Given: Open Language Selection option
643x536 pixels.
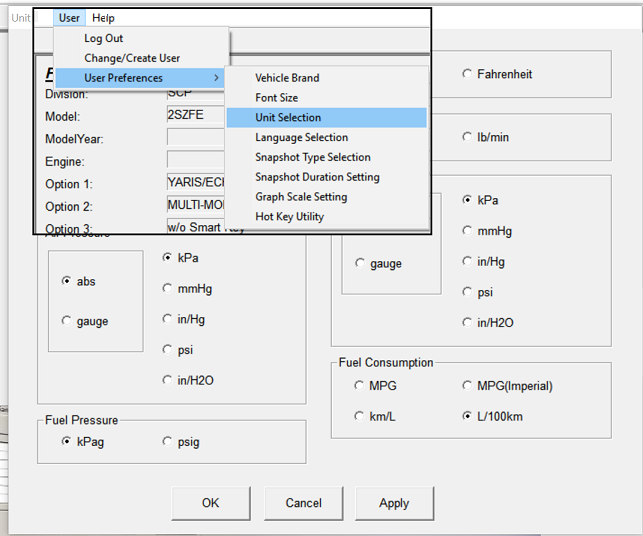Looking at the screenshot, I should (x=301, y=137).
